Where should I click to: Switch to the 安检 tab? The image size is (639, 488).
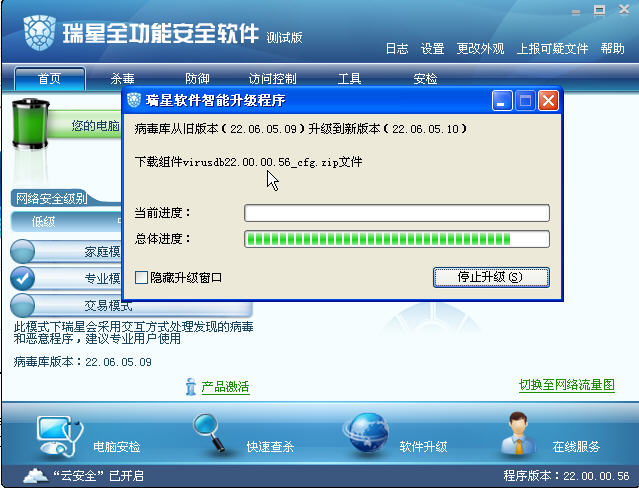425,78
